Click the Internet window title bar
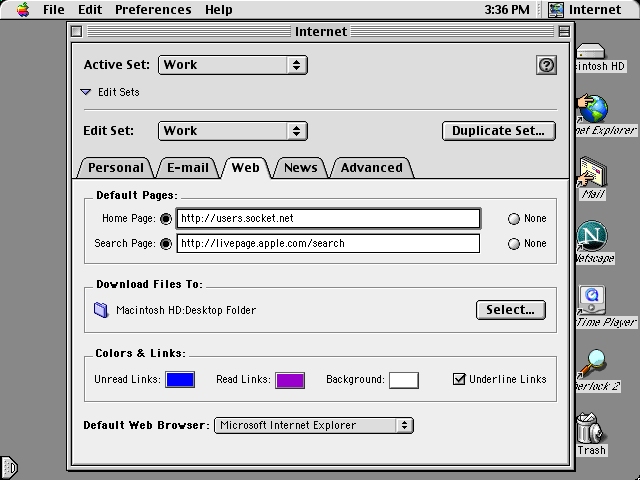Viewport: 640px width, 480px height. 320,31
